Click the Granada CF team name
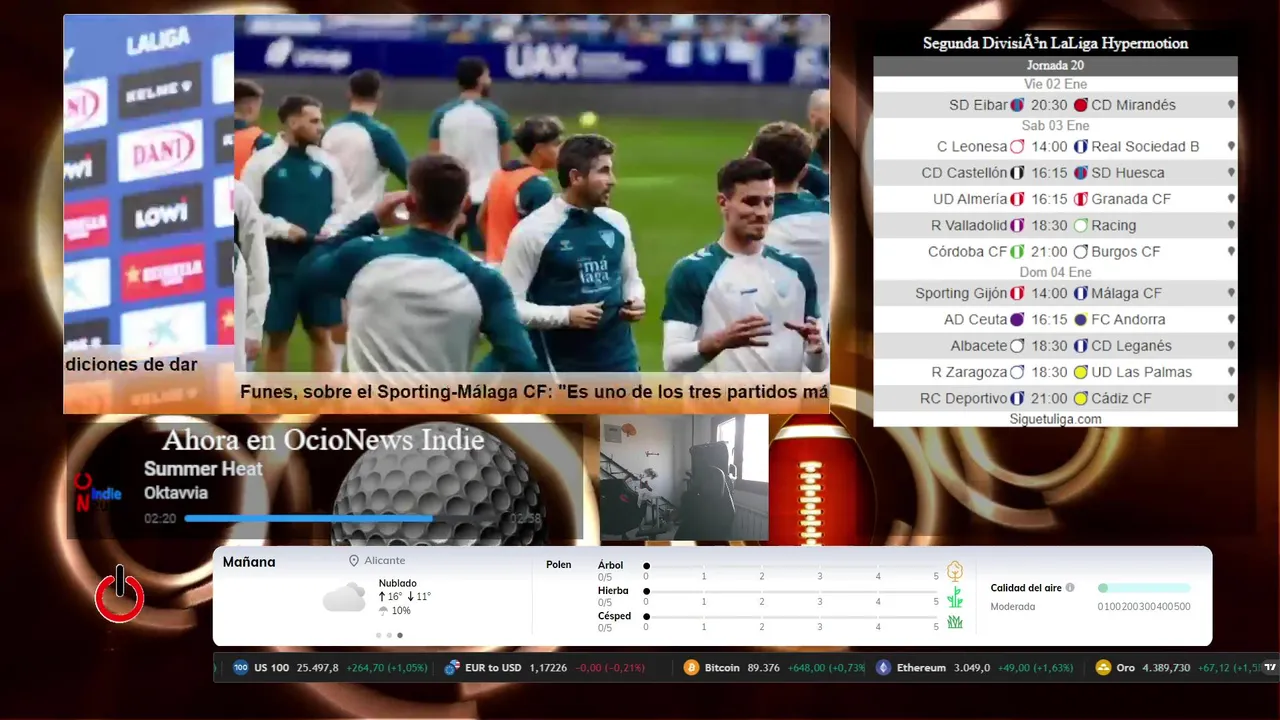1280x720 pixels. tap(1131, 199)
